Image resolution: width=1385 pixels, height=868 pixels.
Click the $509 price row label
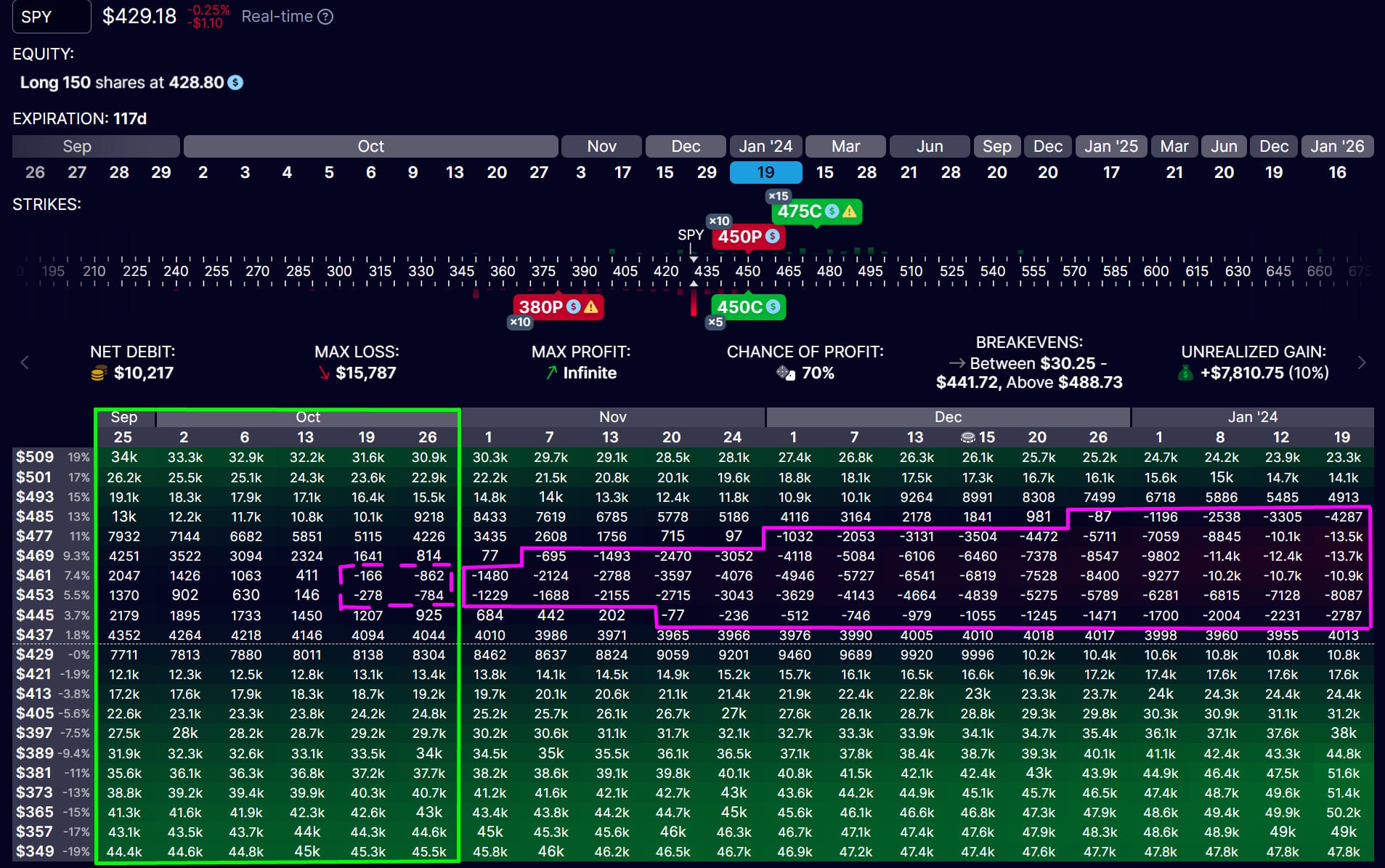[35, 457]
